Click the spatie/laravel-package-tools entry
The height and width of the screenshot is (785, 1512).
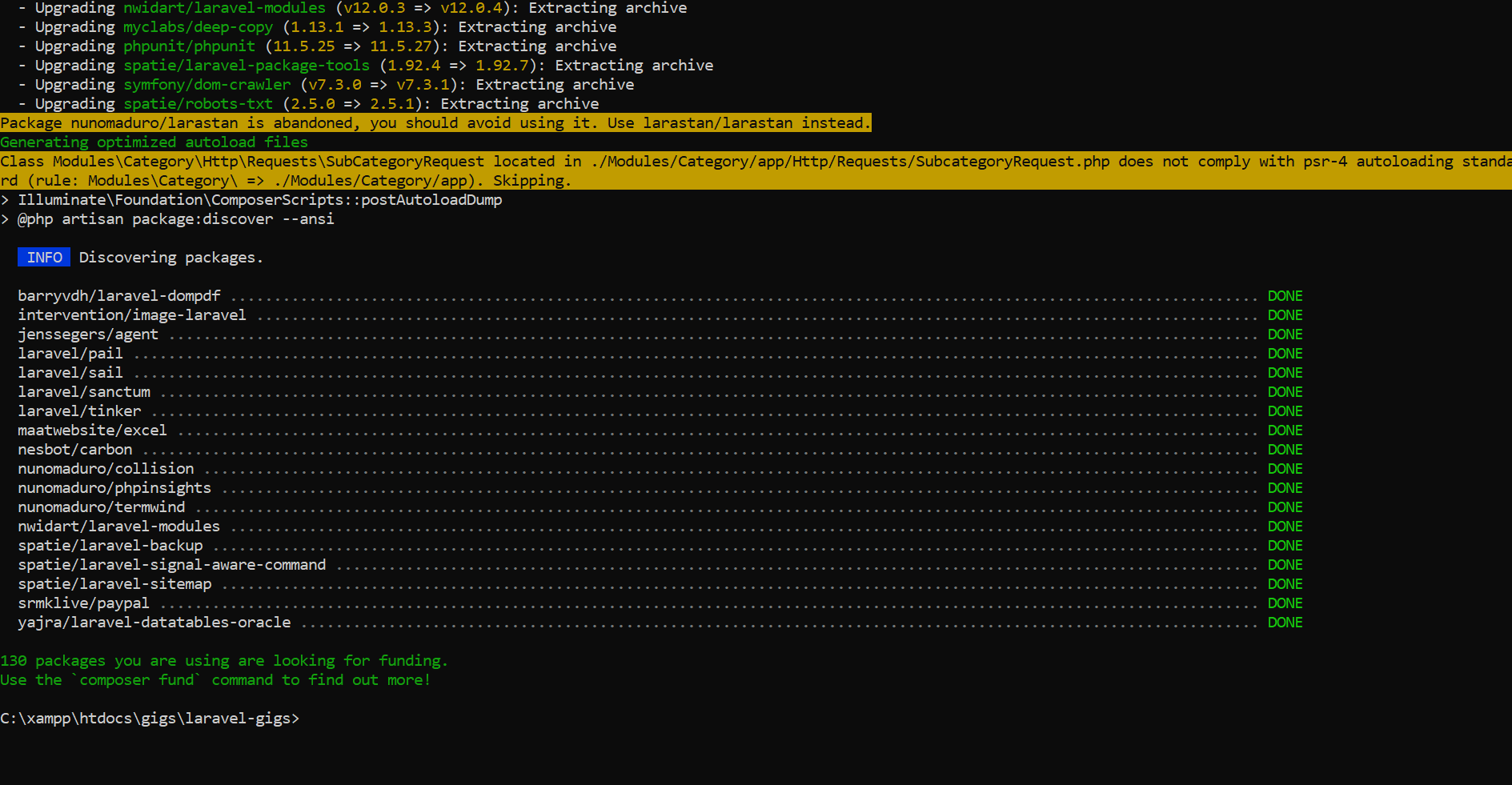(246, 65)
